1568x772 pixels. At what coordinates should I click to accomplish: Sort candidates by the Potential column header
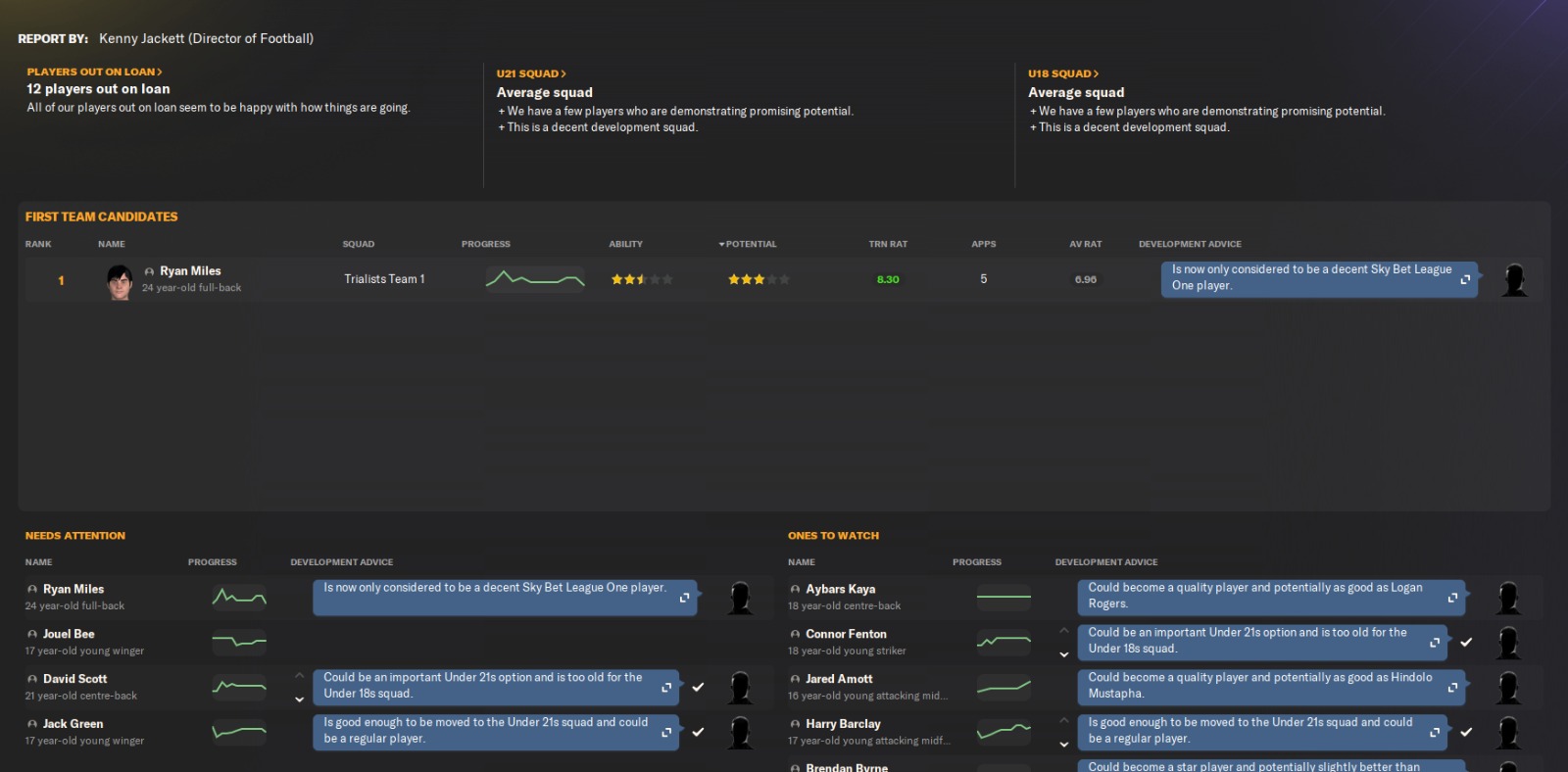(x=751, y=244)
